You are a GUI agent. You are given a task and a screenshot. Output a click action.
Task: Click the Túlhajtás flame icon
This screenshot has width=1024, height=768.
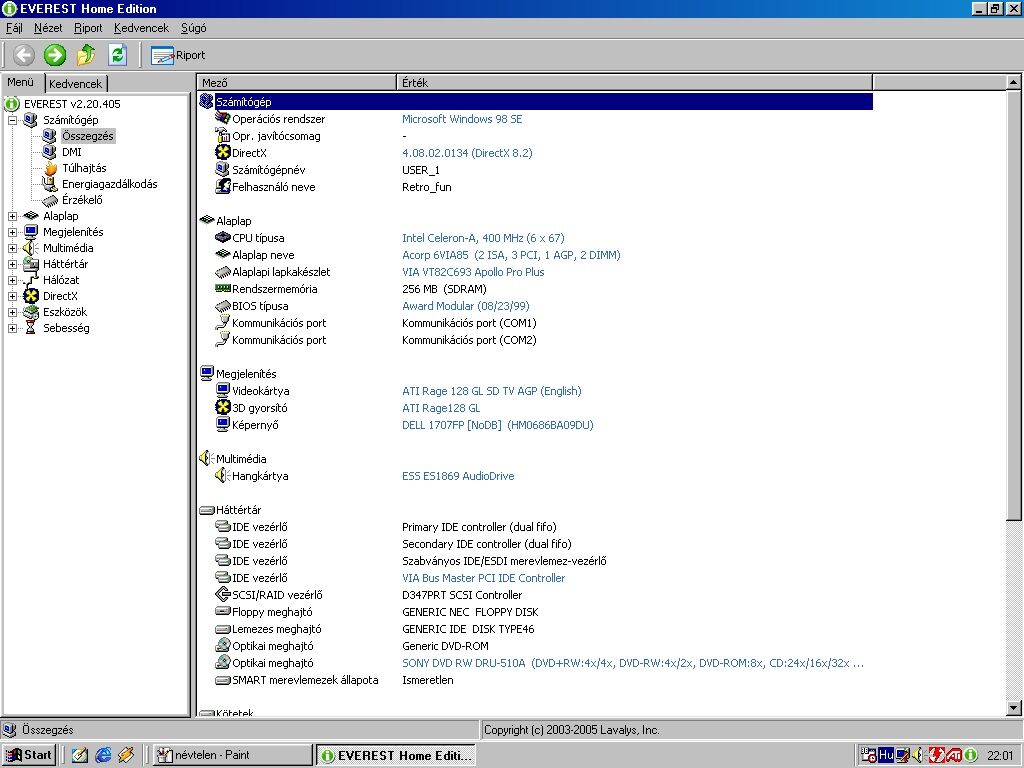[50, 168]
